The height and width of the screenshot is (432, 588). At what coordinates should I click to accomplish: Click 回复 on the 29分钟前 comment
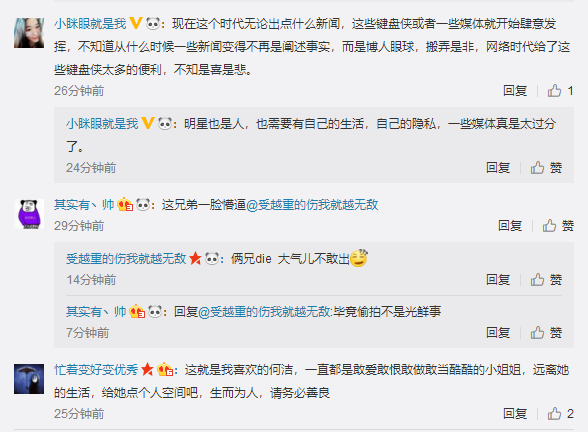point(510,225)
